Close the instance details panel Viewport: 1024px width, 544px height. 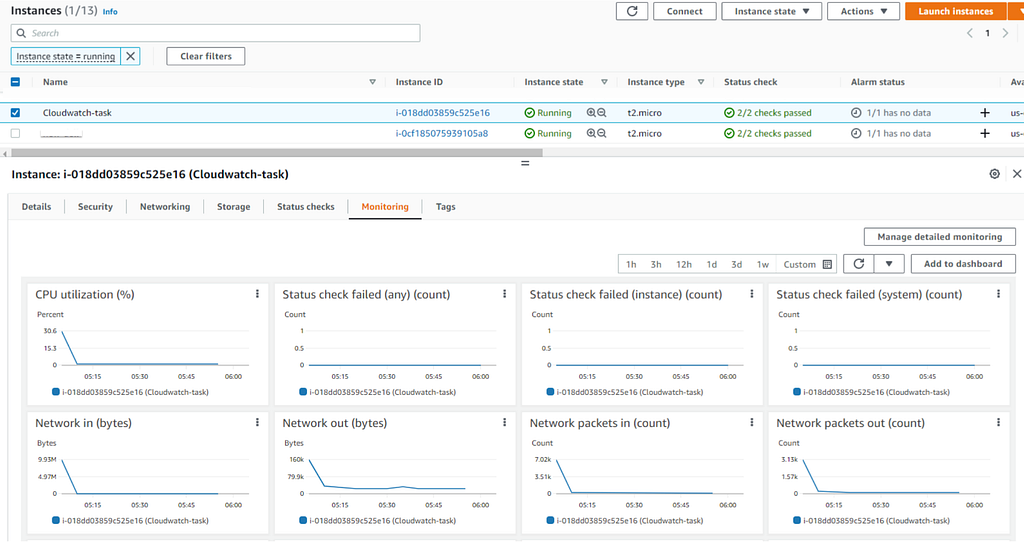tap(1017, 174)
